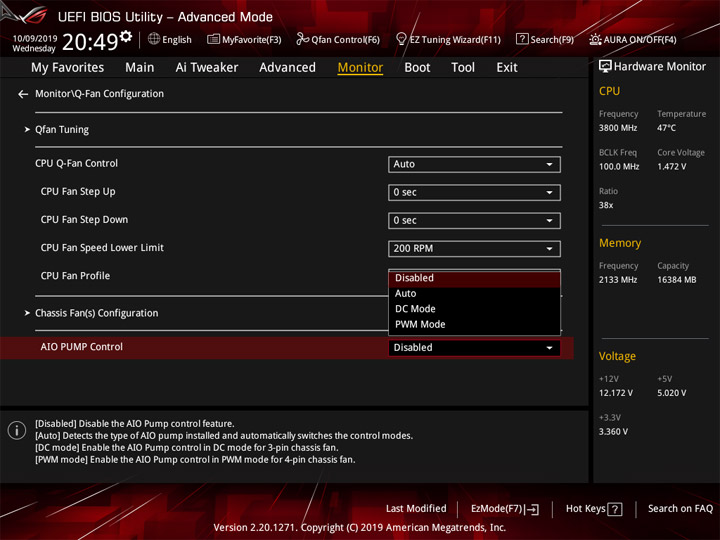Viewport: 720px width, 540px height.
Task: Click the clock settings gear icon
Action: (126, 36)
